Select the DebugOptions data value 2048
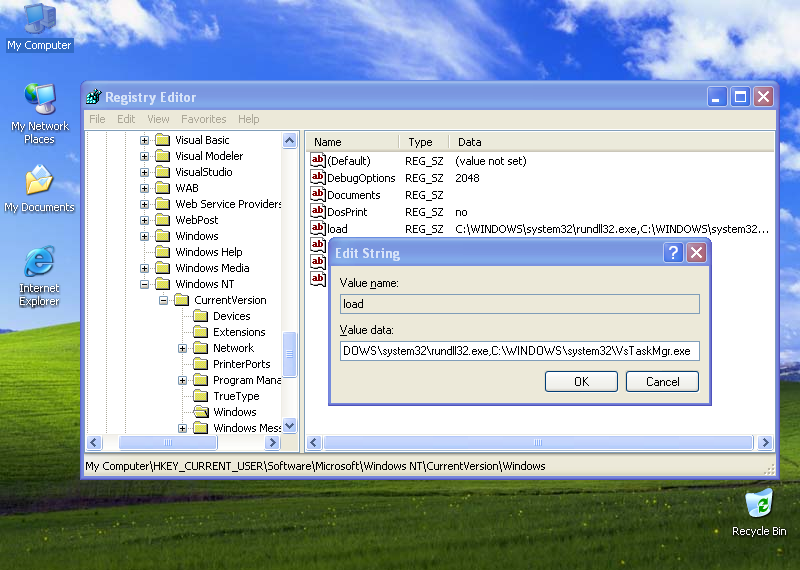 pos(467,178)
